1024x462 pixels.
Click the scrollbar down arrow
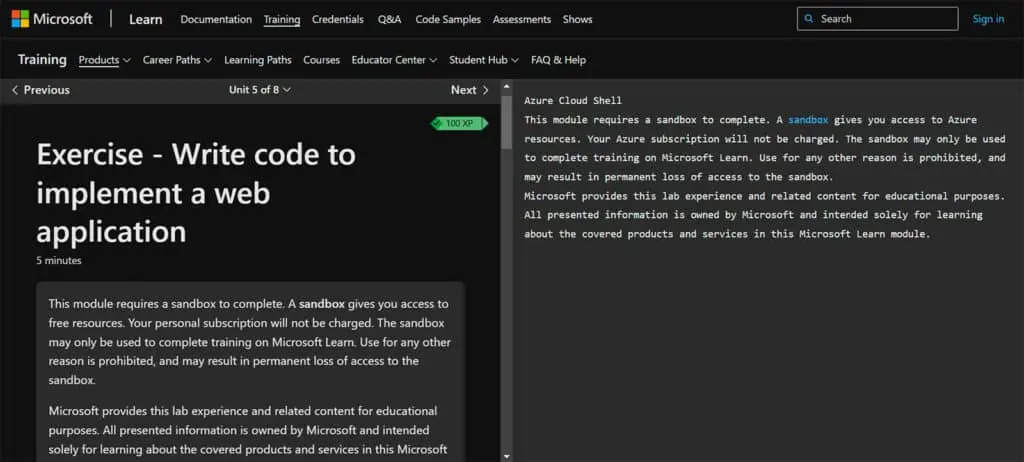coord(506,455)
